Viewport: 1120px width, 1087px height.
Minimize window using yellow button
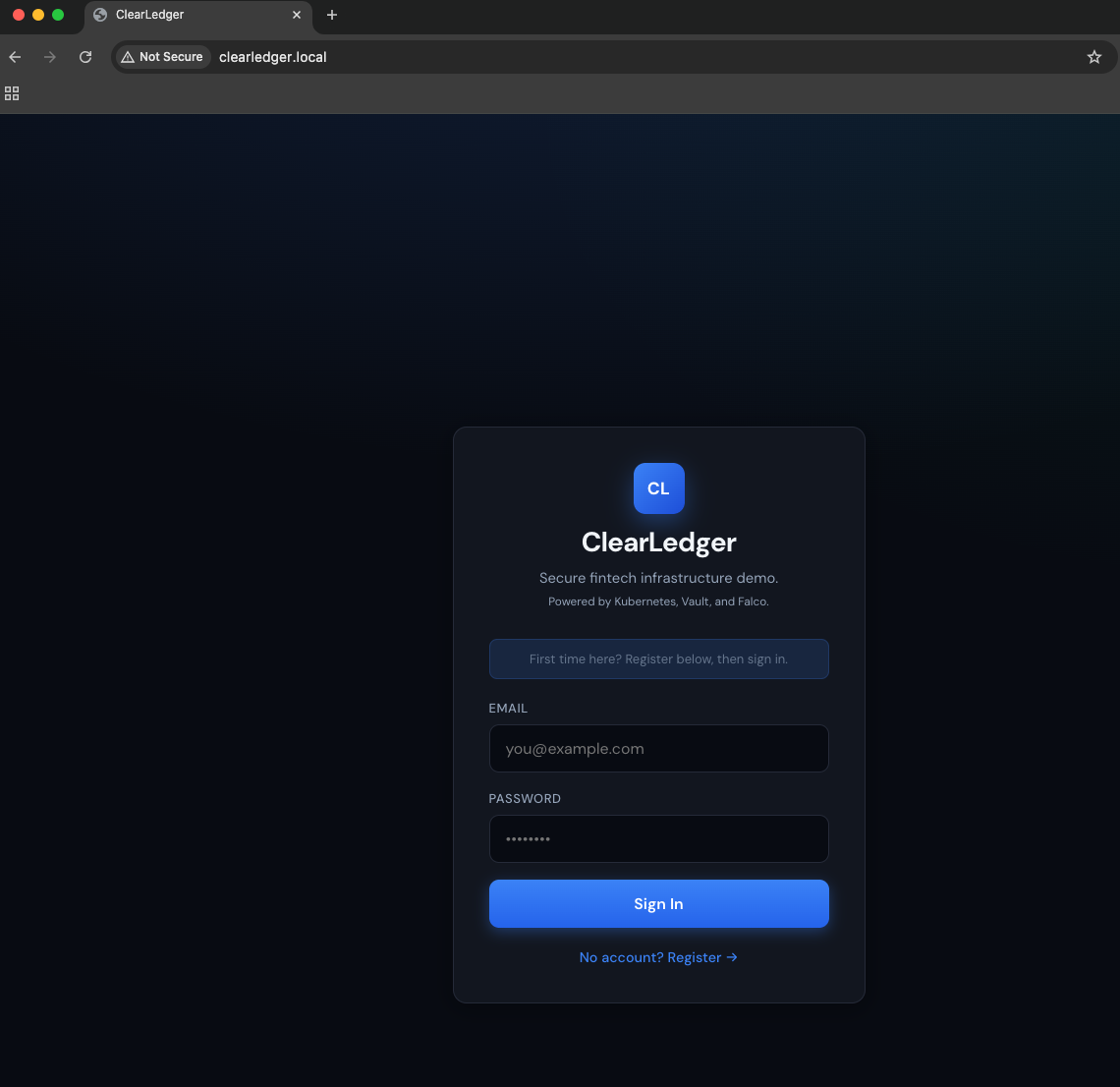pyautogui.click(x=38, y=15)
